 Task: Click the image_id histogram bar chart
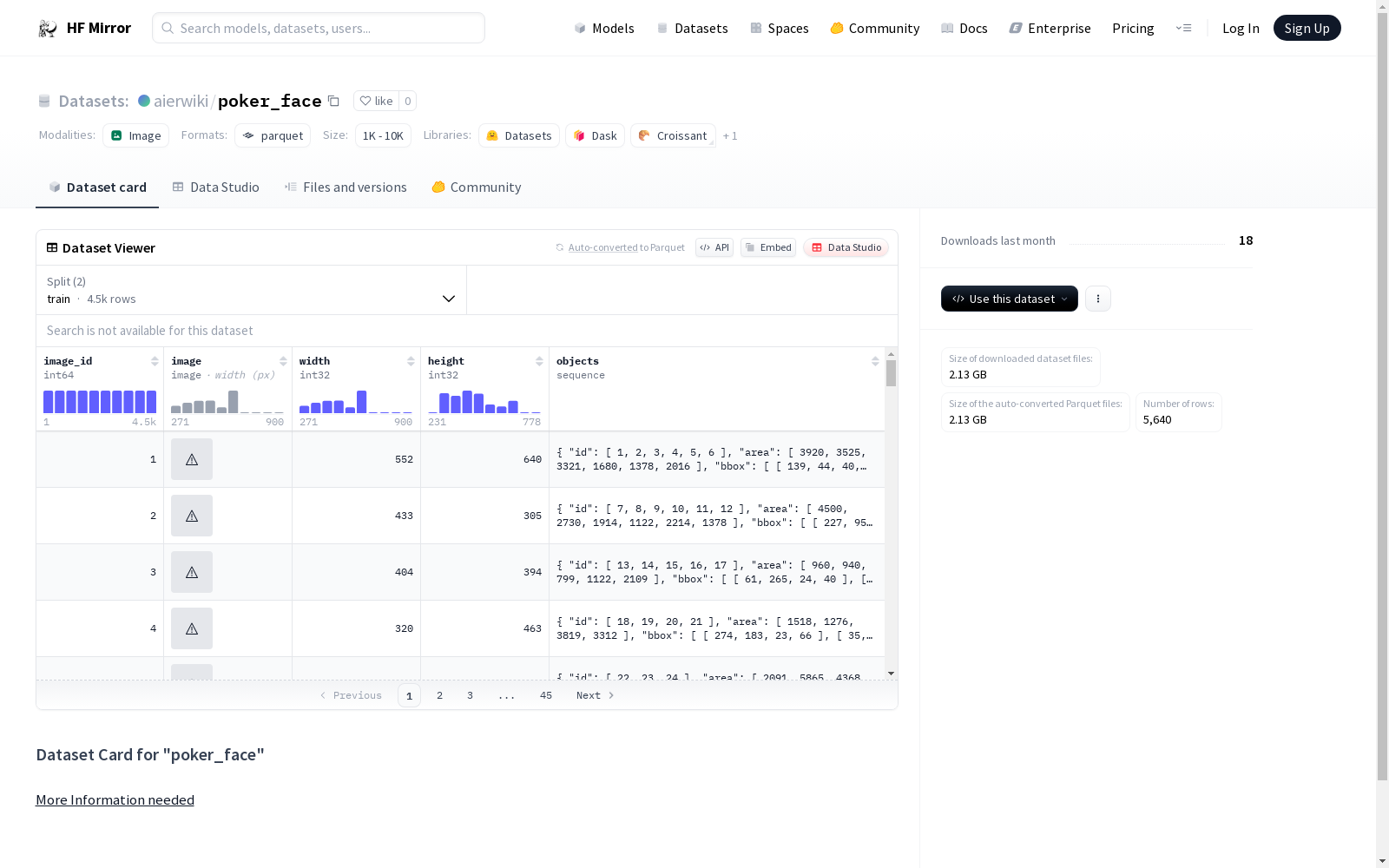pyautogui.click(x=100, y=402)
